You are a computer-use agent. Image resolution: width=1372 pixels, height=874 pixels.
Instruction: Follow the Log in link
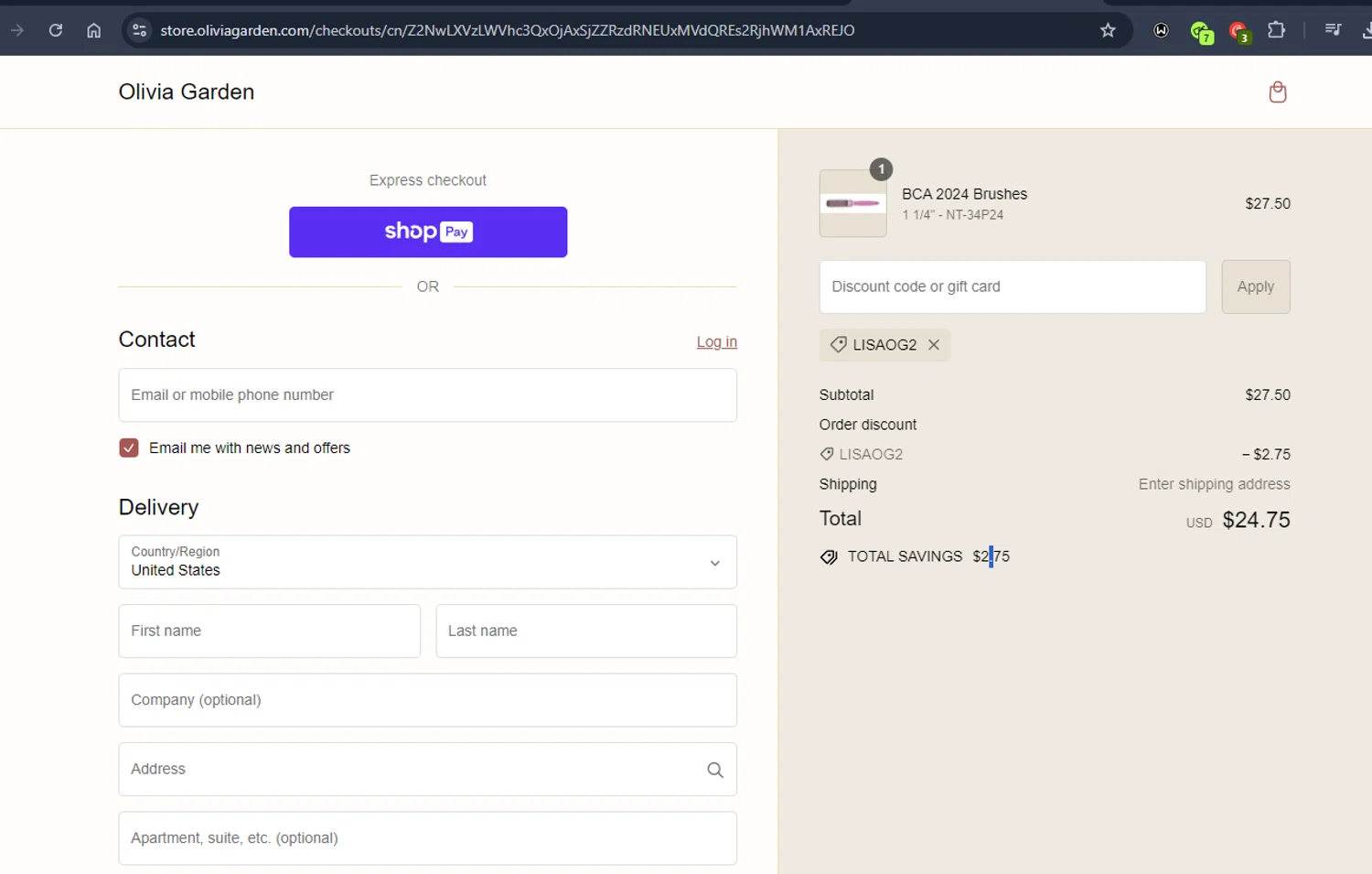pyautogui.click(x=717, y=341)
